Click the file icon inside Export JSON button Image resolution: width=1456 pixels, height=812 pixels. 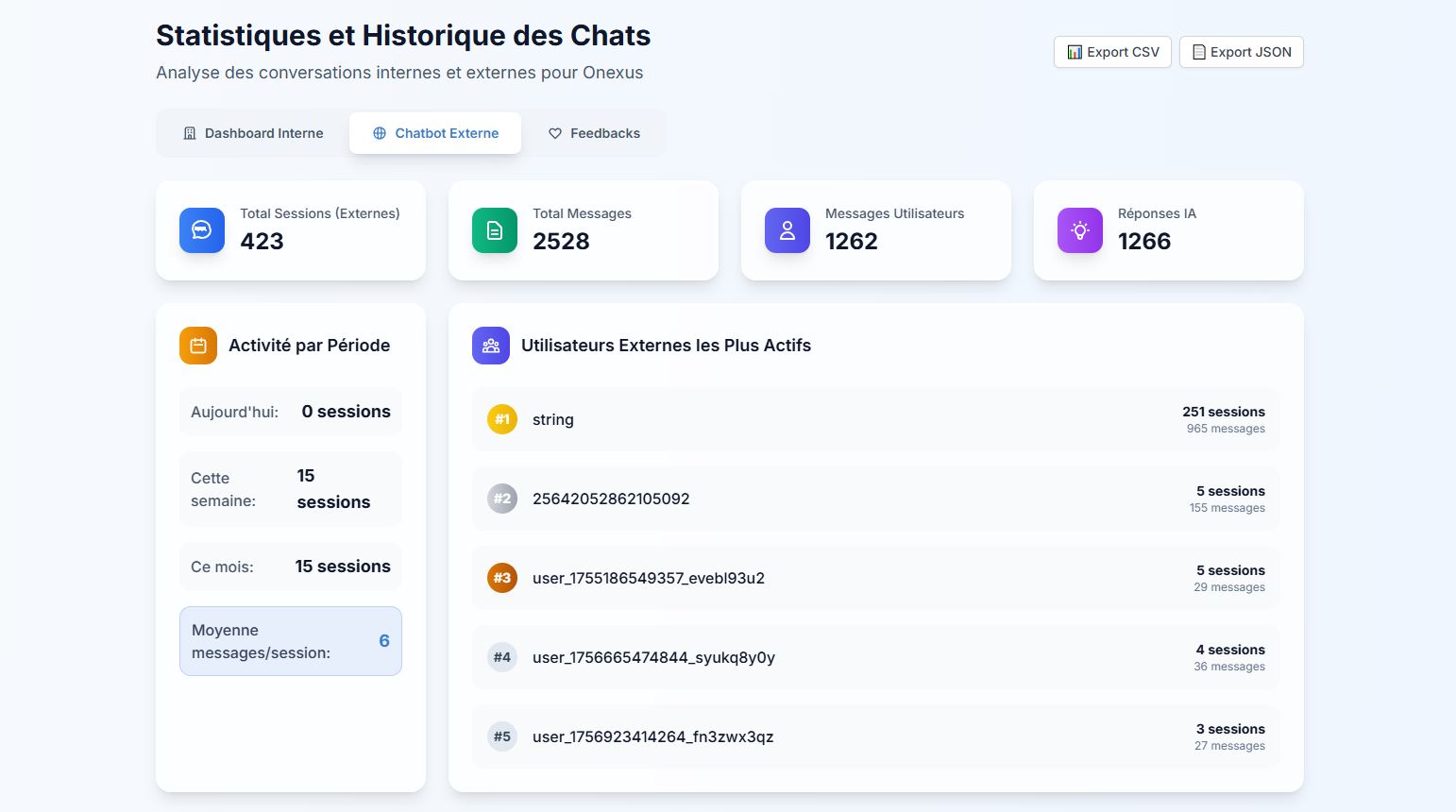1199,52
